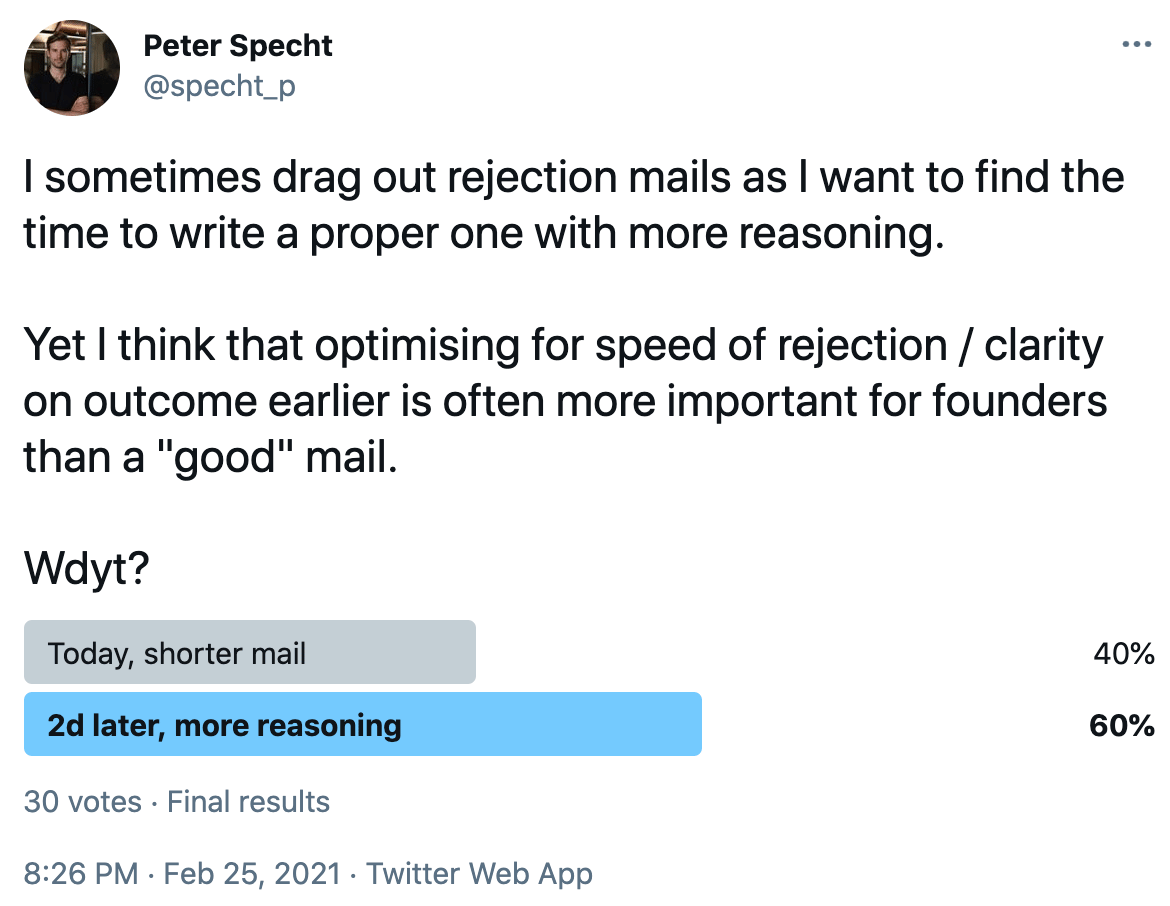
Task: Open the Twitter Web App source link
Action: 479,873
